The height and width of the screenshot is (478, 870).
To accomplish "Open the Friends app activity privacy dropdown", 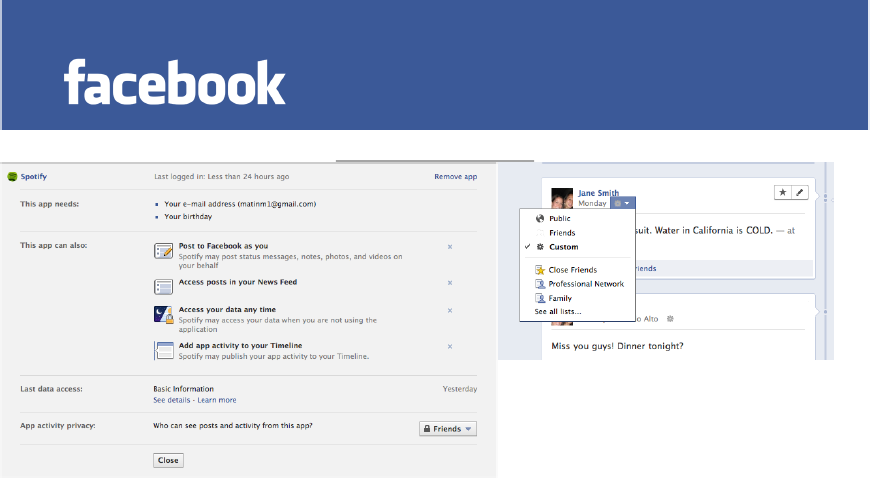I will 447,429.
